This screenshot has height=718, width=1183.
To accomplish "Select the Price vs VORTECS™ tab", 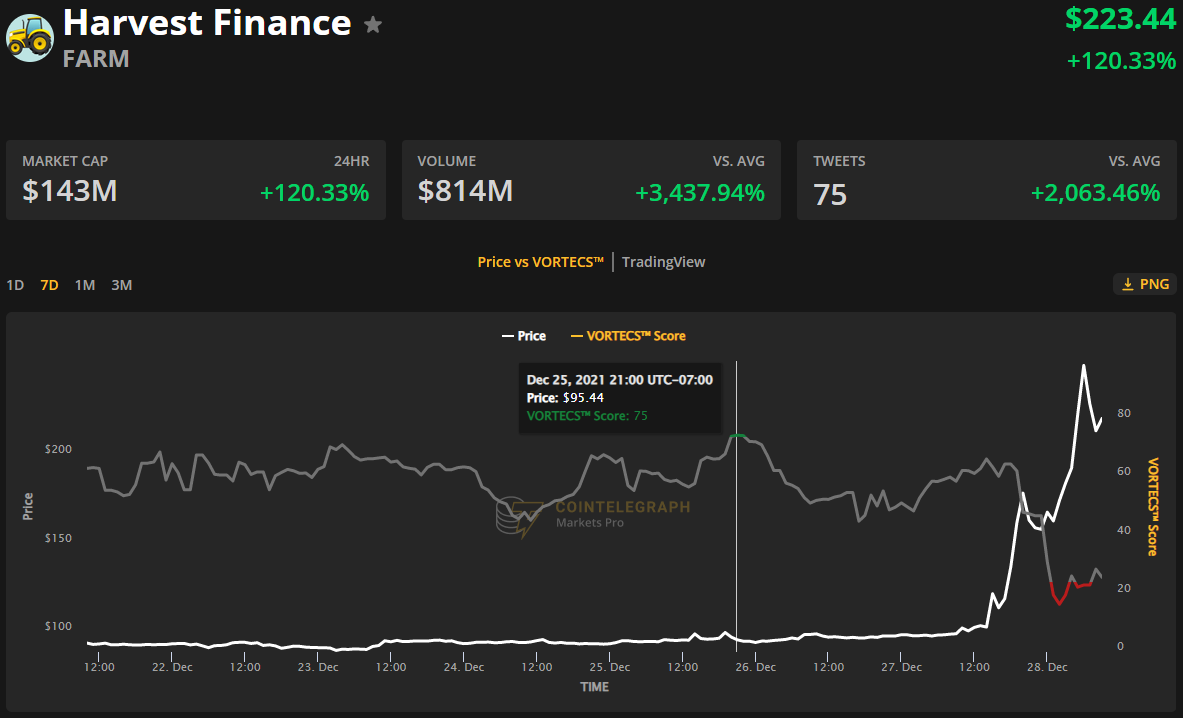I will coord(540,262).
